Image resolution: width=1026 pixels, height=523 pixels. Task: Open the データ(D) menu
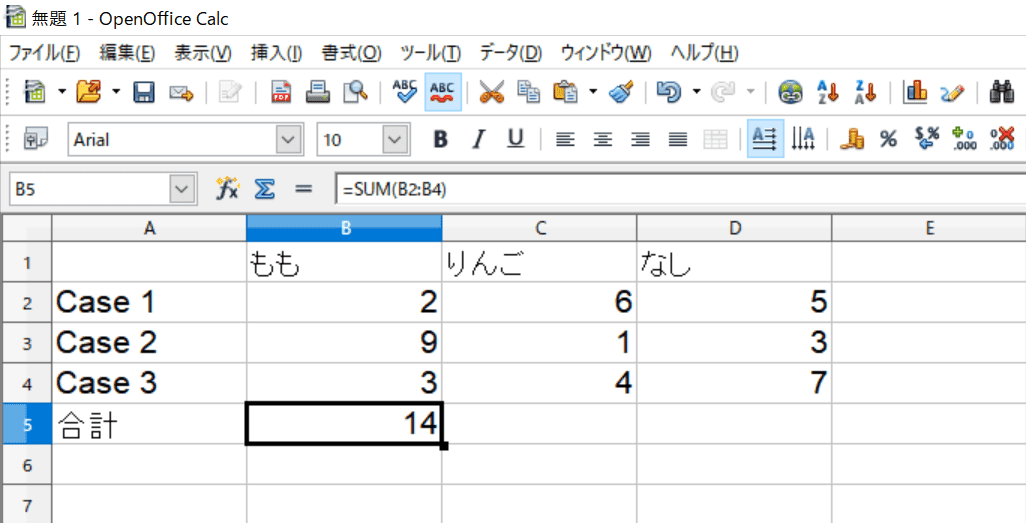pos(512,53)
